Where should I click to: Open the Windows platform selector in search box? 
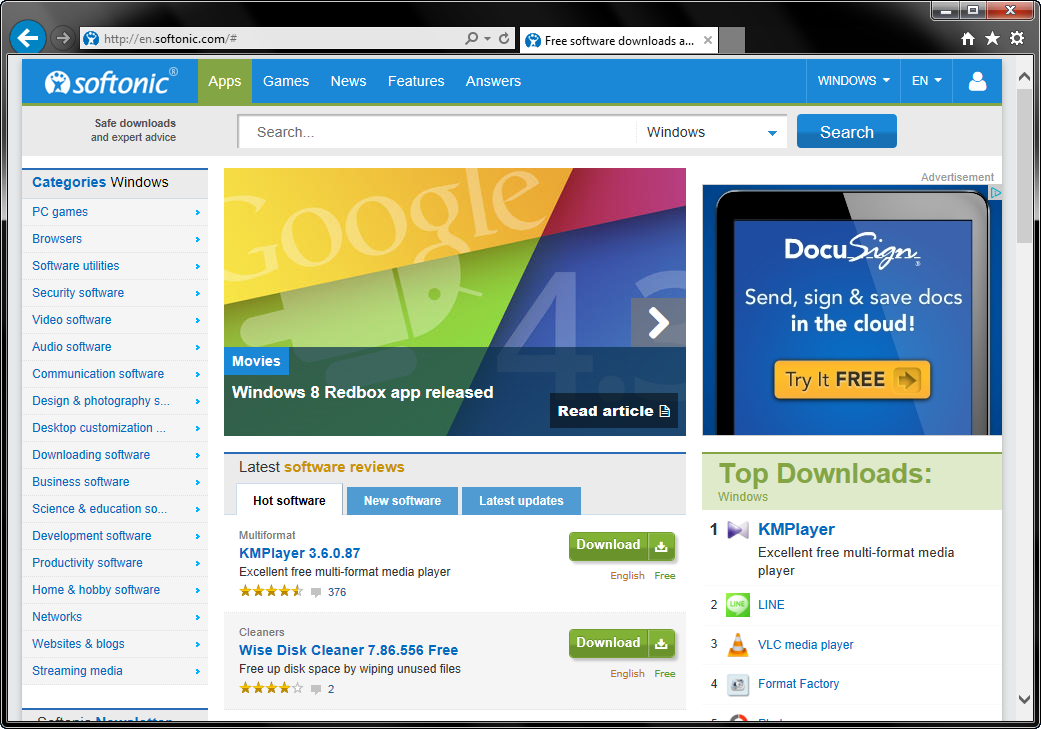coord(711,132)
